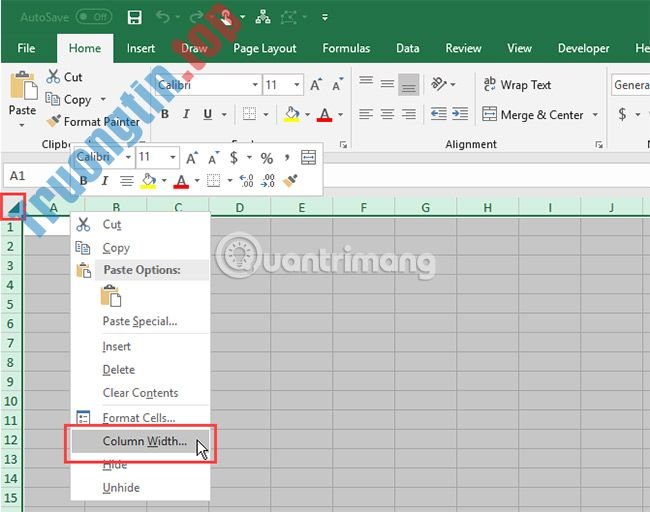Go to the Data tab
650x512 pixels.
pyautogui.click(x=407, y=48)
